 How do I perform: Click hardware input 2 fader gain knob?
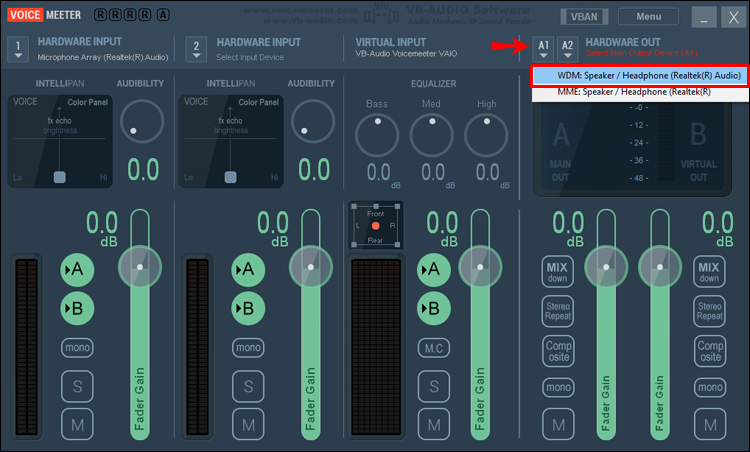click(x=310, y=267)
